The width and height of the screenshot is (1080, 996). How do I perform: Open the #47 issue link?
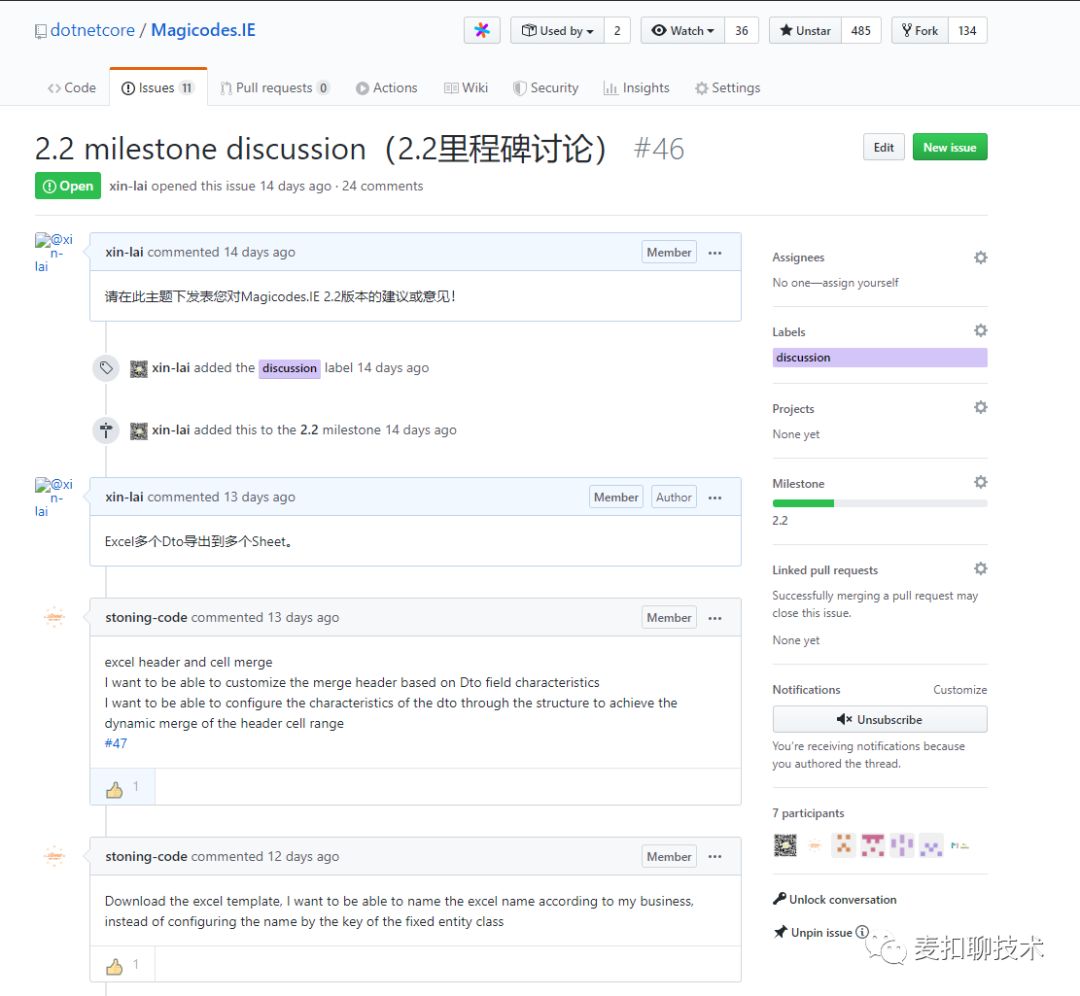click(x=116, y=743)
